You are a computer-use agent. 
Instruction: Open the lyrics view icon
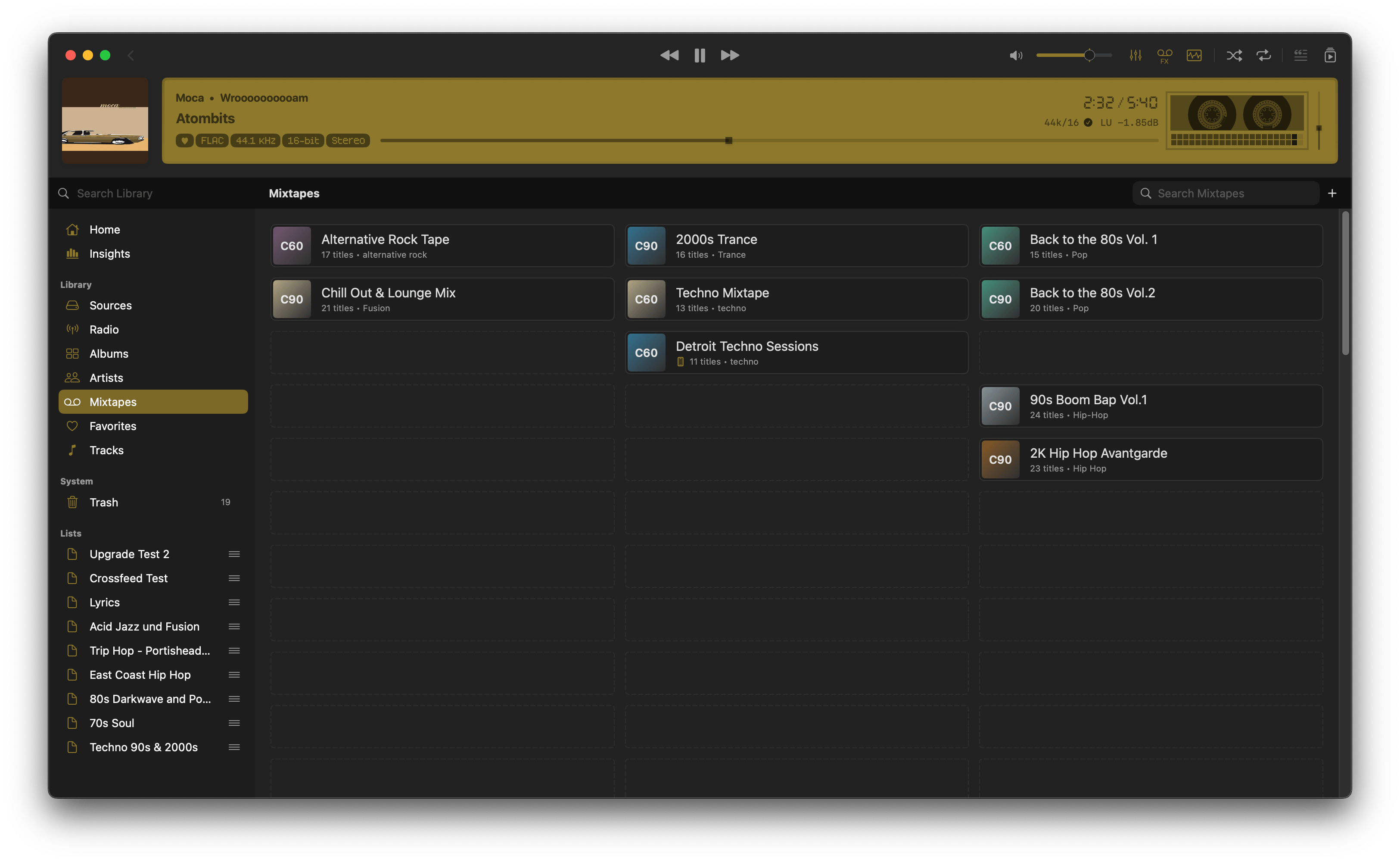click(1300, 55)
